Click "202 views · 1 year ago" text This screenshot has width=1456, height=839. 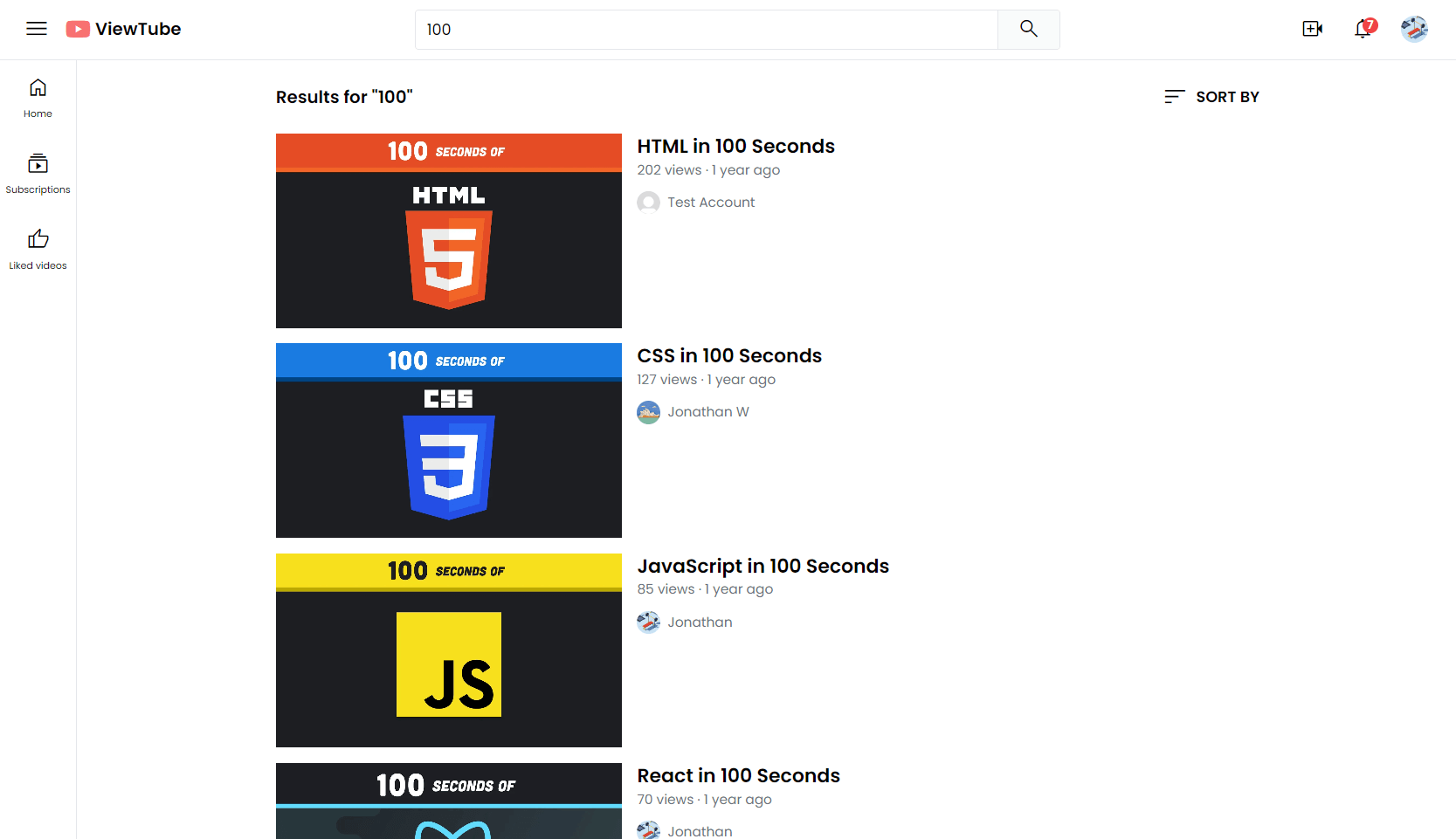(708, 170)
